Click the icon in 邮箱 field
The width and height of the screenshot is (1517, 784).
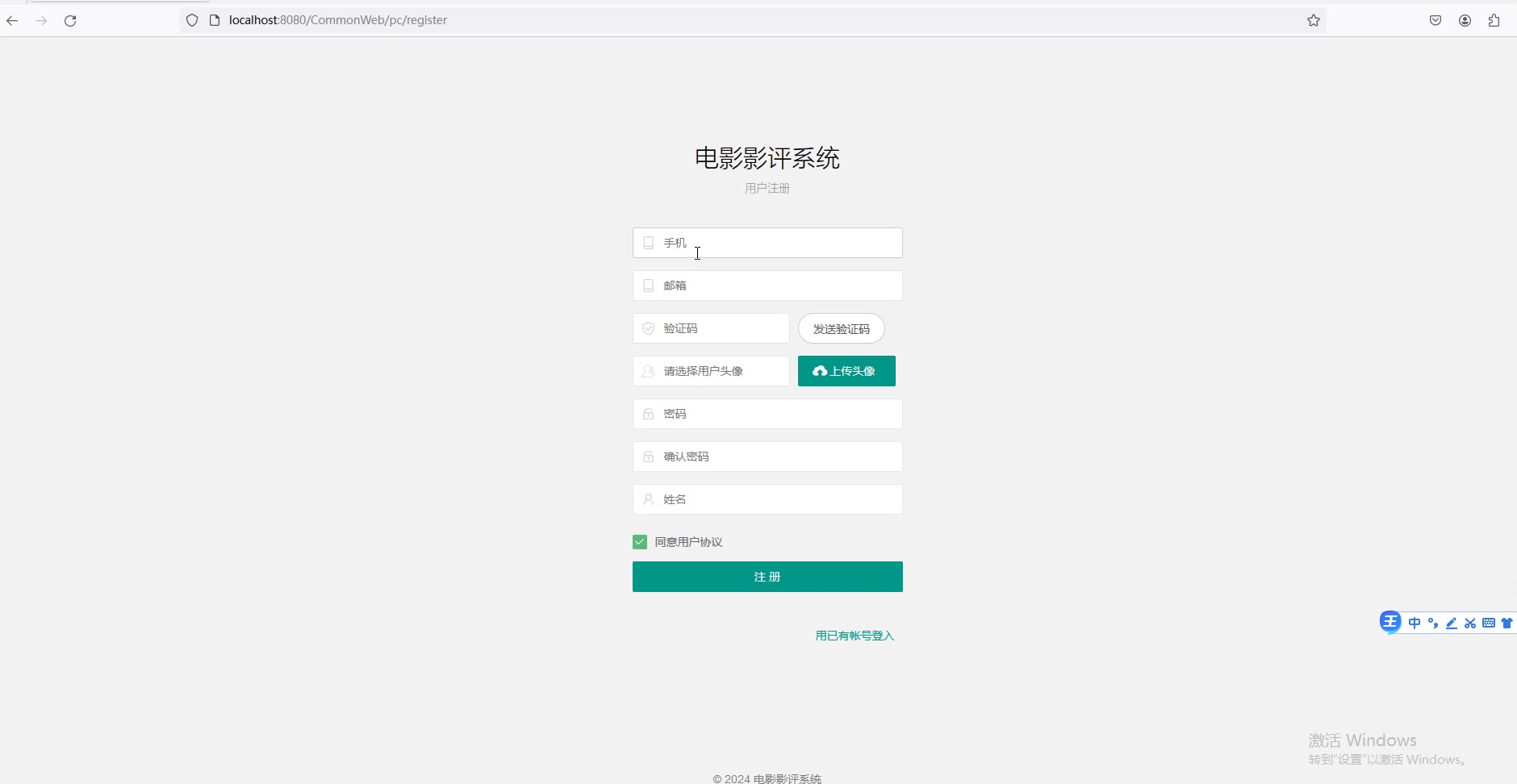648,286
